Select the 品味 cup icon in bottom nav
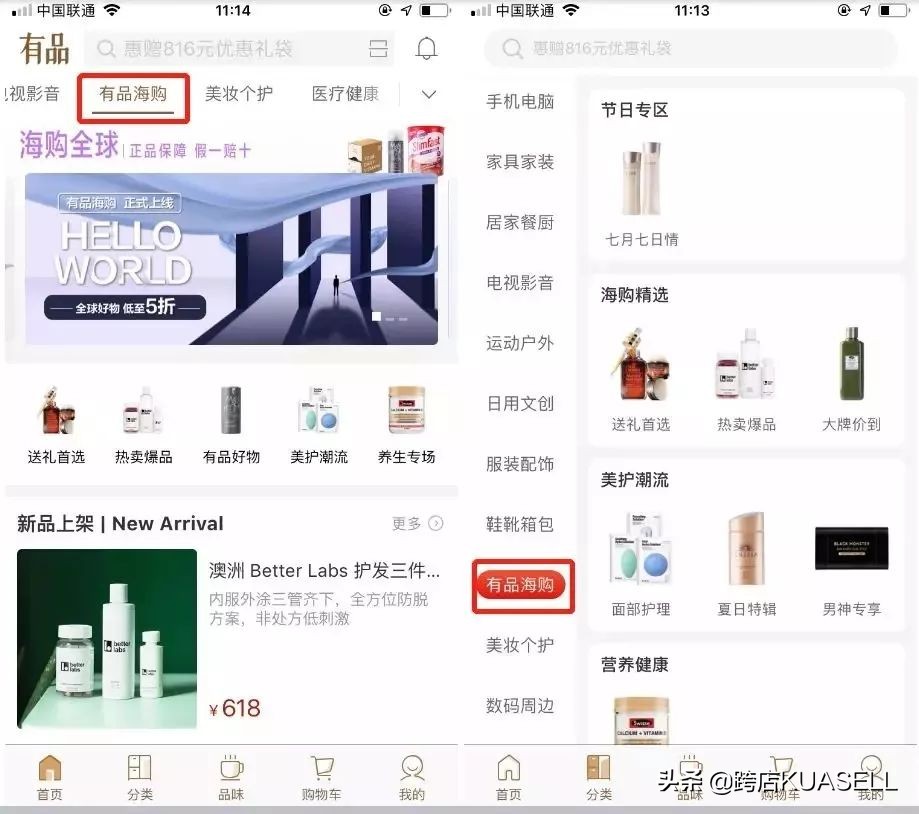The image size is (919, 814). [229, 775]
